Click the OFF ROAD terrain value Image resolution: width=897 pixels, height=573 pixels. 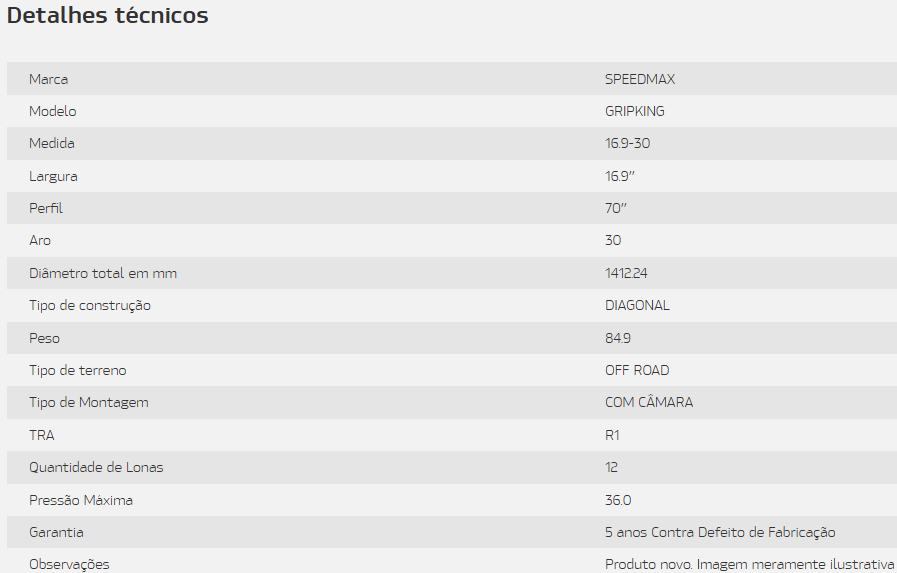click(x=637, y=370)
